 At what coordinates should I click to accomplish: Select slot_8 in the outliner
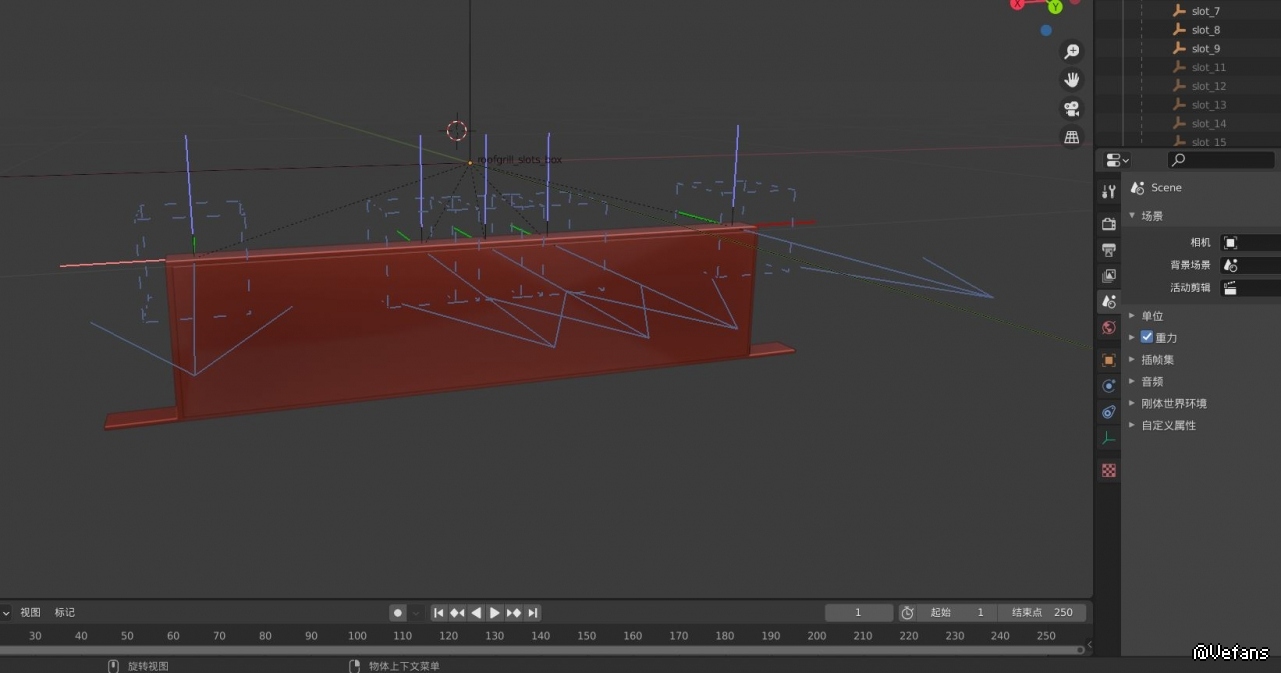[1205, 30]
